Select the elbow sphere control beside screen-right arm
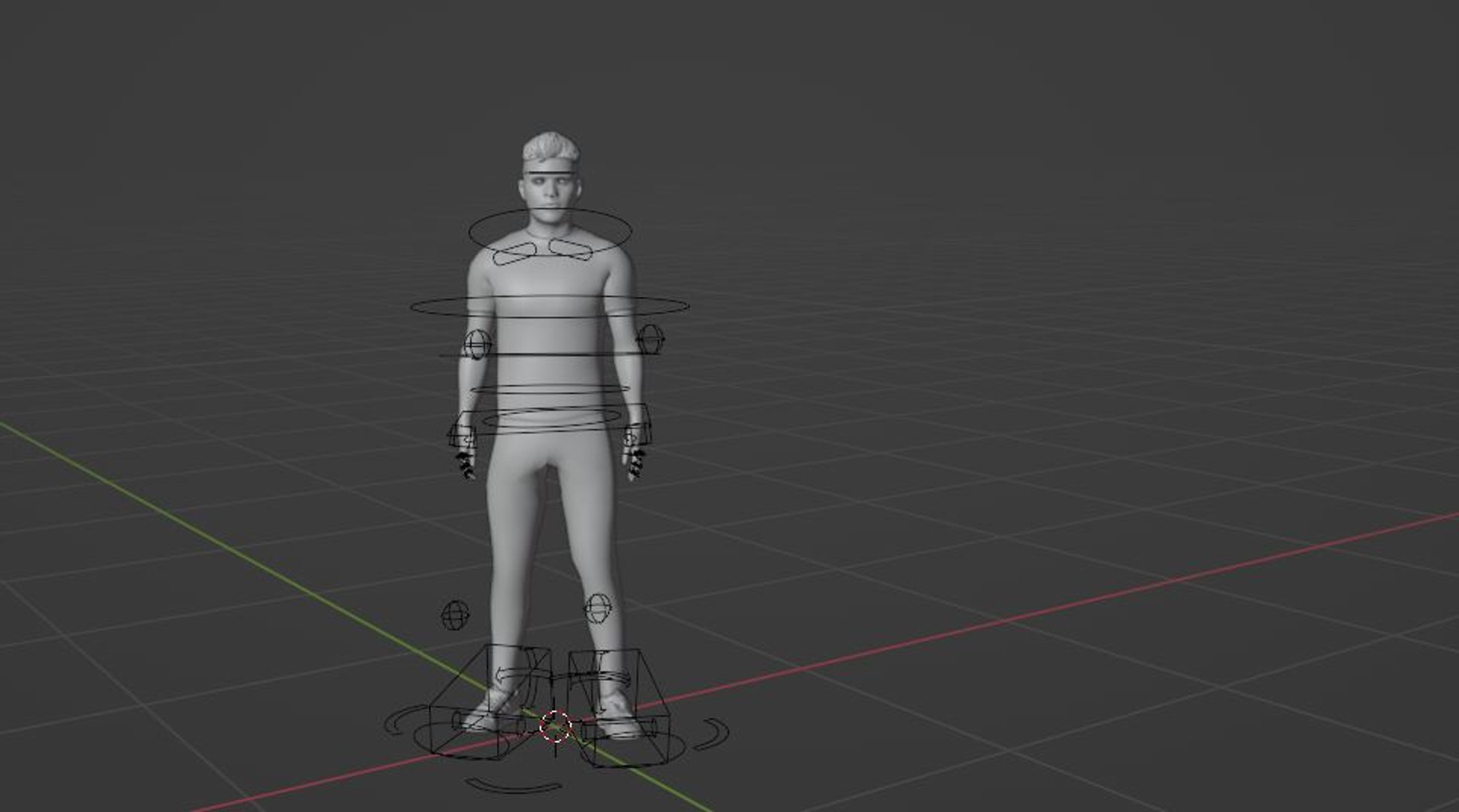1459x812 pixels. [650, 339]
